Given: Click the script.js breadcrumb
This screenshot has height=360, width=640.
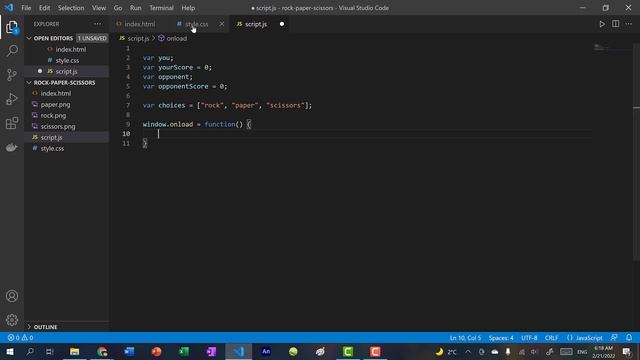Looking at the screenshot, I should tap(138, 38).
